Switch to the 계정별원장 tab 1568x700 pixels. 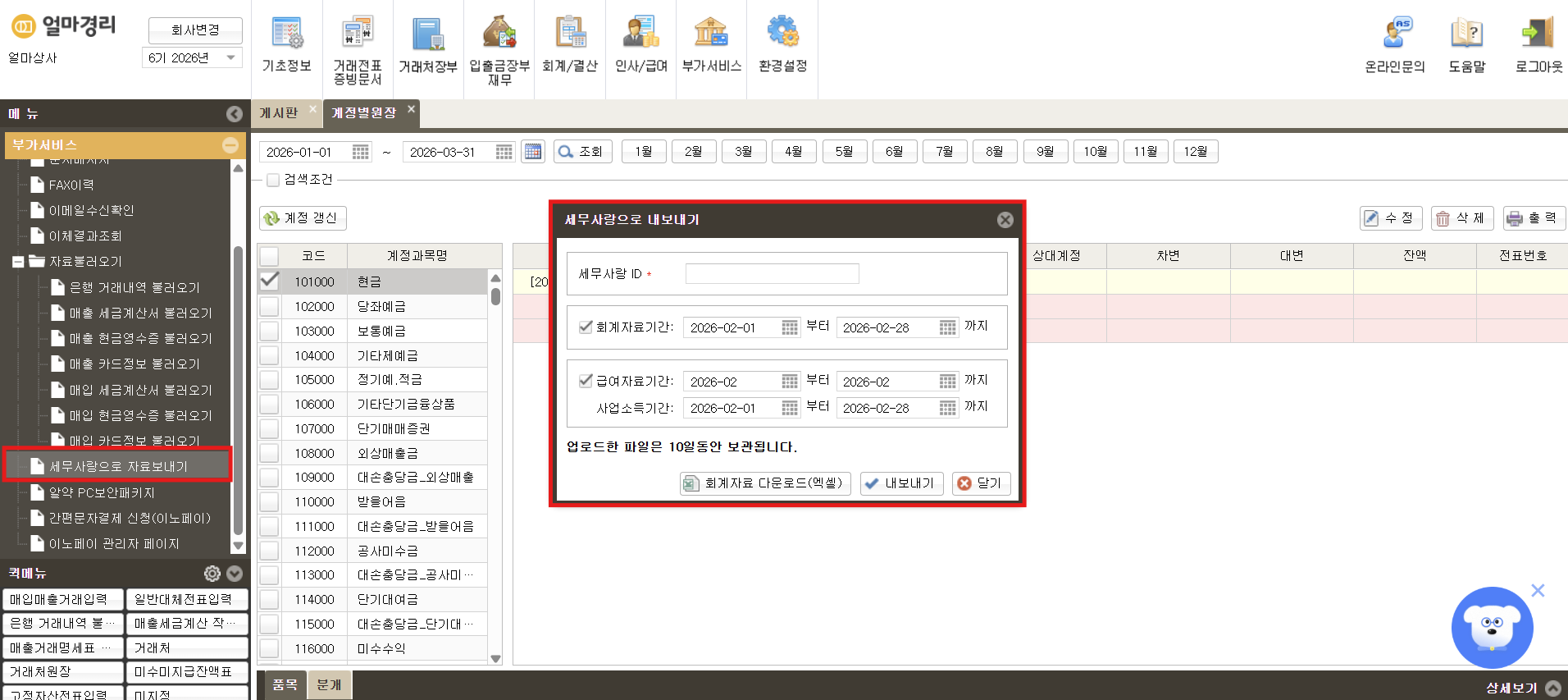pos(363,113)
